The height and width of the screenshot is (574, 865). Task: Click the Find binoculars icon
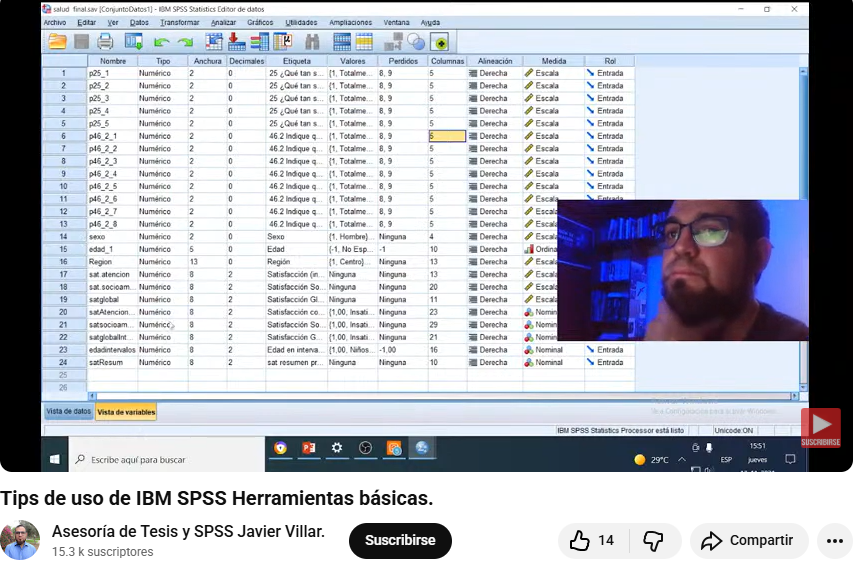[x=312, y=42]
